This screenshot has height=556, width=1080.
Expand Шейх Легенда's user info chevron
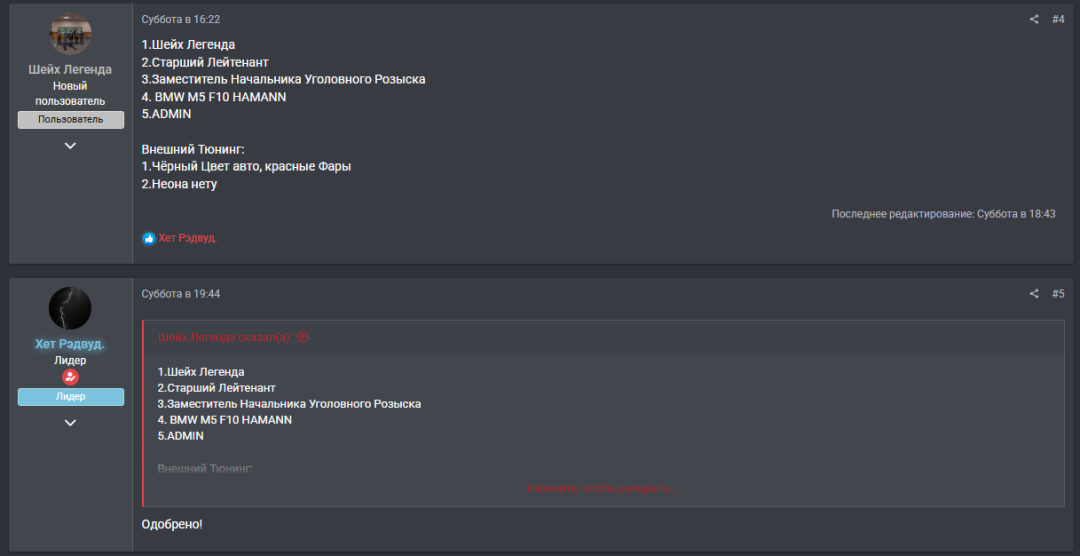click(x=70, y=146)
